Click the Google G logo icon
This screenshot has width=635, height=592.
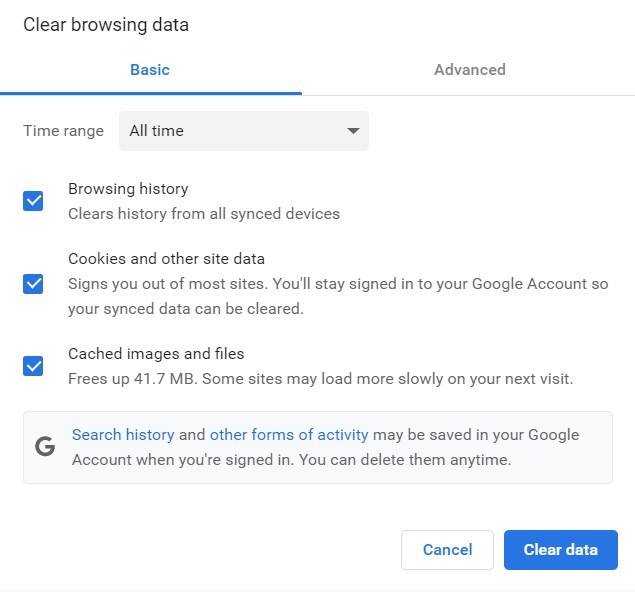click(45, 447)
